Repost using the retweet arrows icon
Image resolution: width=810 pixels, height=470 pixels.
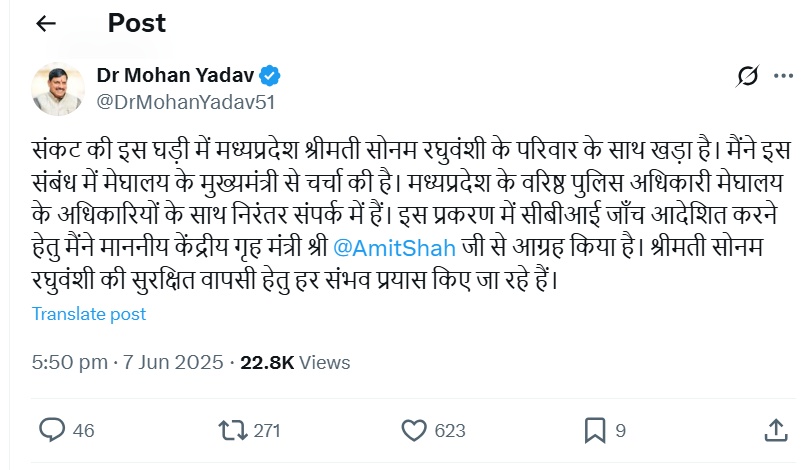point(232,430)
